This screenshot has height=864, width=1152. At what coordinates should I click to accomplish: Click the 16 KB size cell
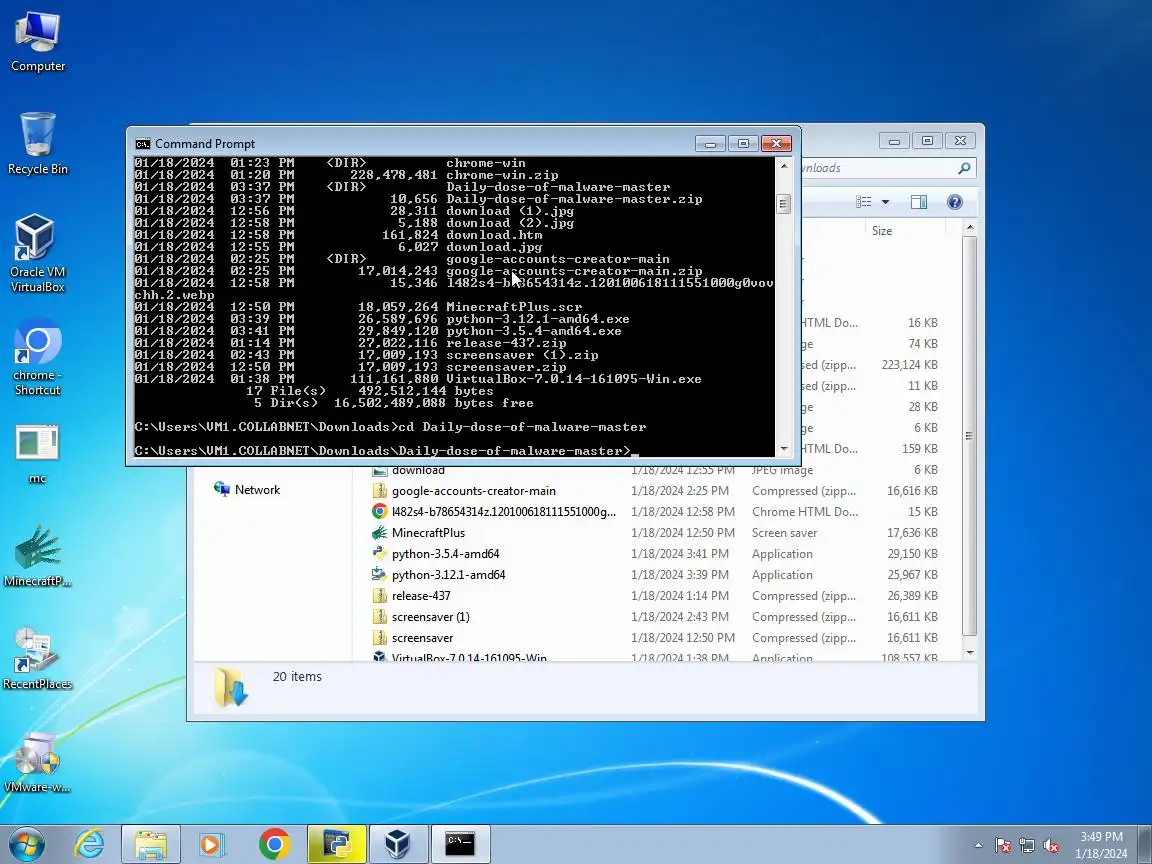point(923,323)
